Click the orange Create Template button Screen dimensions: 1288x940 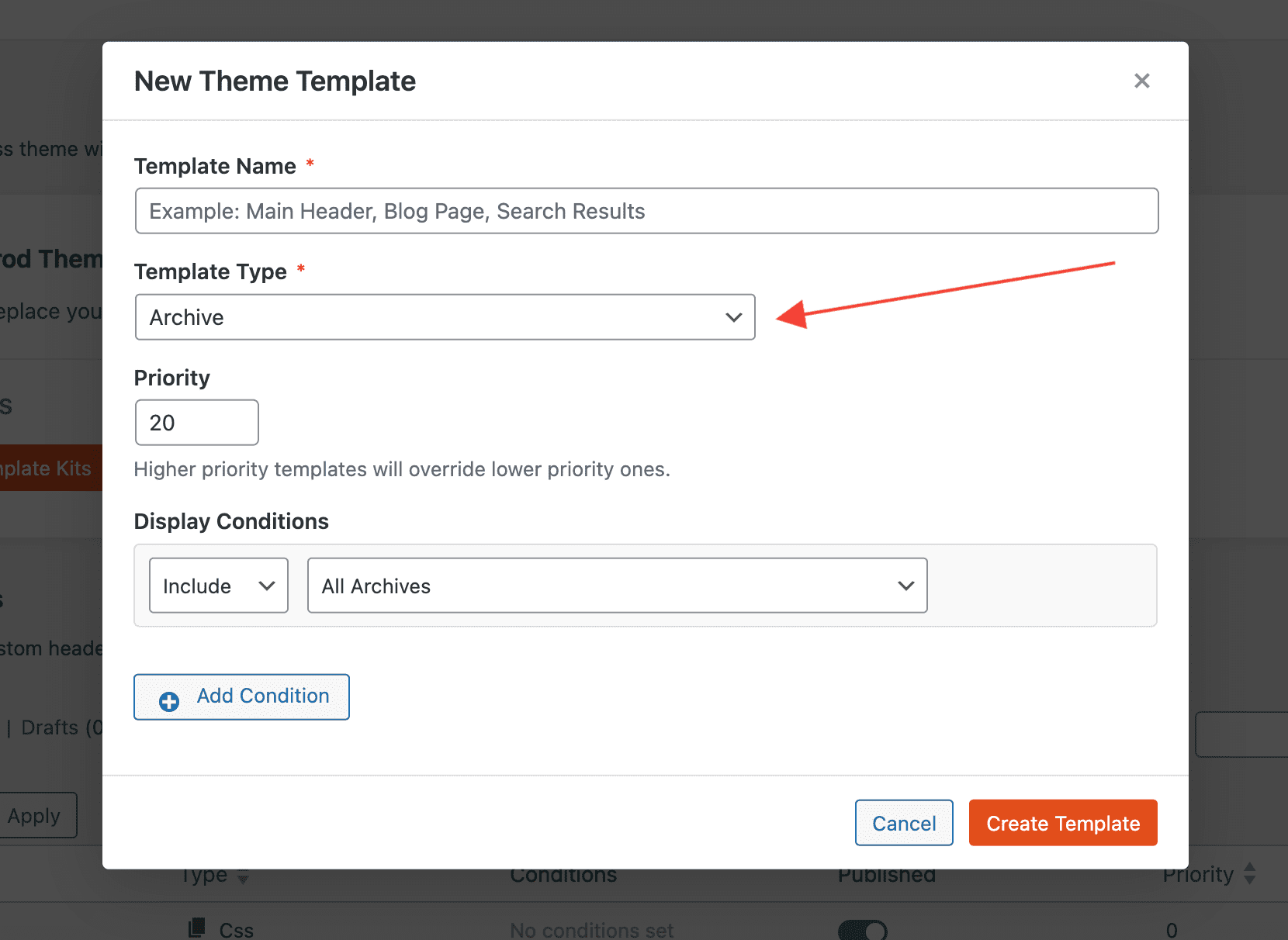point(1062,823)
